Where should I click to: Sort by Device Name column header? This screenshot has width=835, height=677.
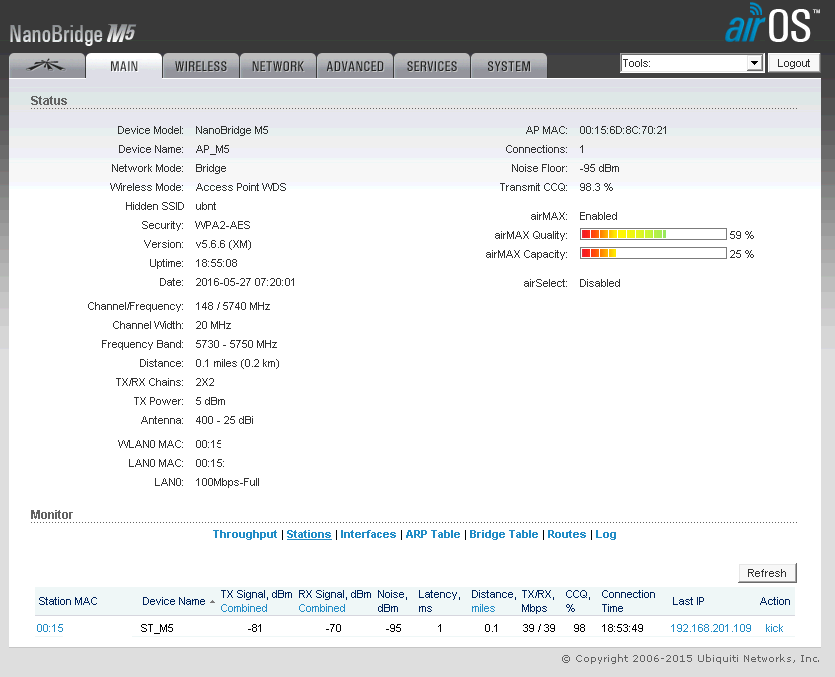(174, 601)
